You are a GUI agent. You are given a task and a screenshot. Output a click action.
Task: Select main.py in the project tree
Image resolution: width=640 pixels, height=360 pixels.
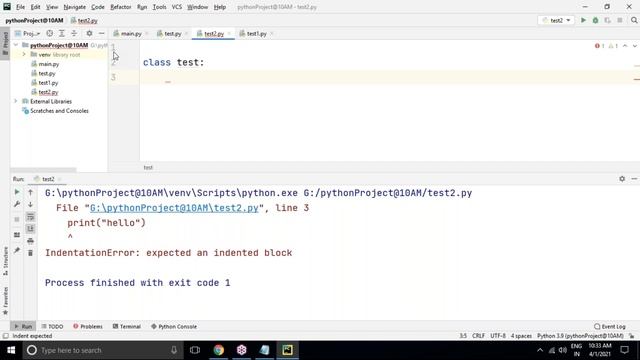[x=49, y=64]
